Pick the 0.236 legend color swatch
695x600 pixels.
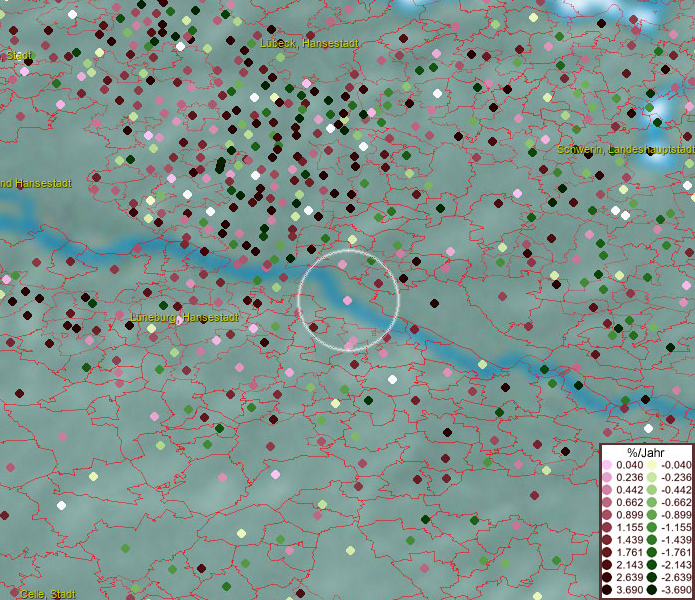[x=607, y=477]
